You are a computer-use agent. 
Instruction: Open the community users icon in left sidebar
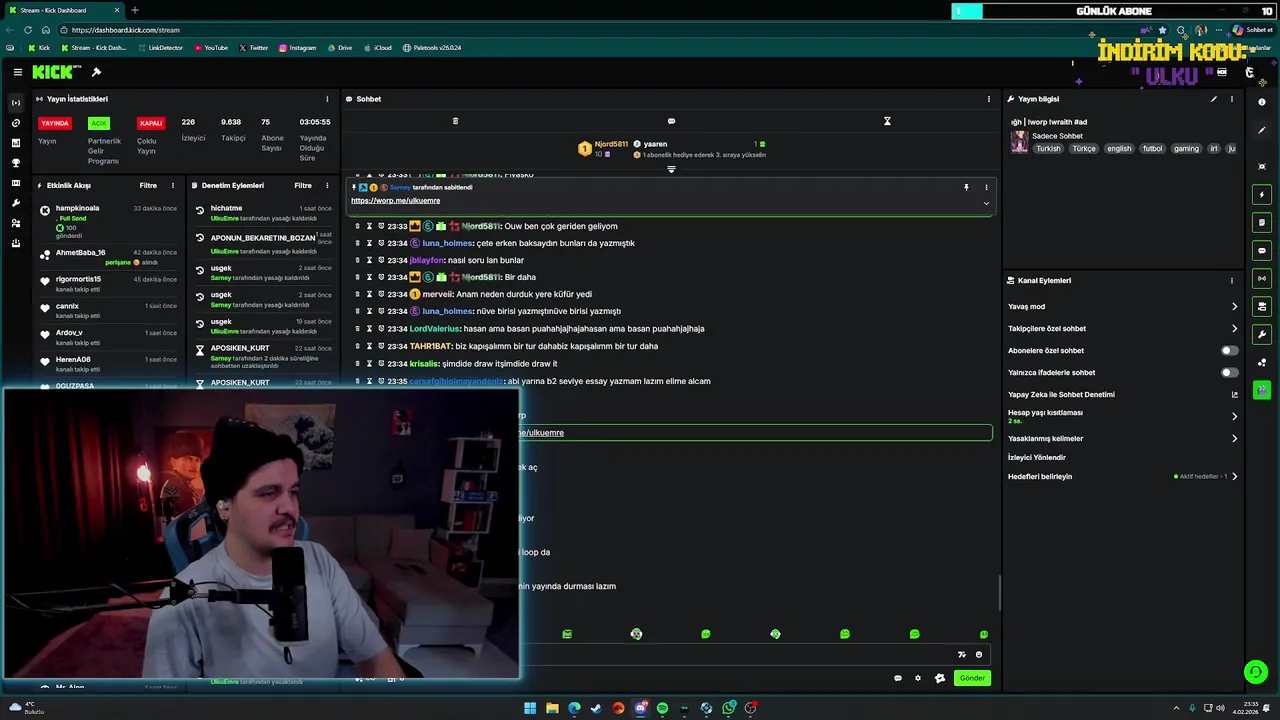pyautogui.click(x=16, y=223)
